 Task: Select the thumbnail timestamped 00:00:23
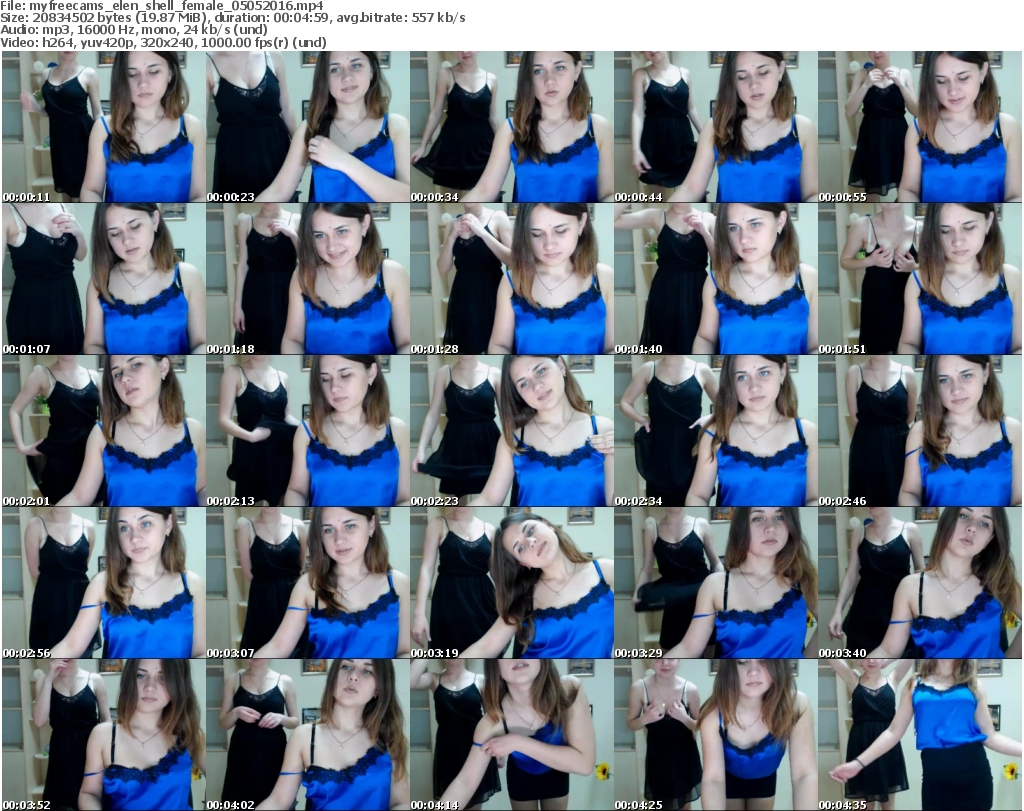click(308, 127)
